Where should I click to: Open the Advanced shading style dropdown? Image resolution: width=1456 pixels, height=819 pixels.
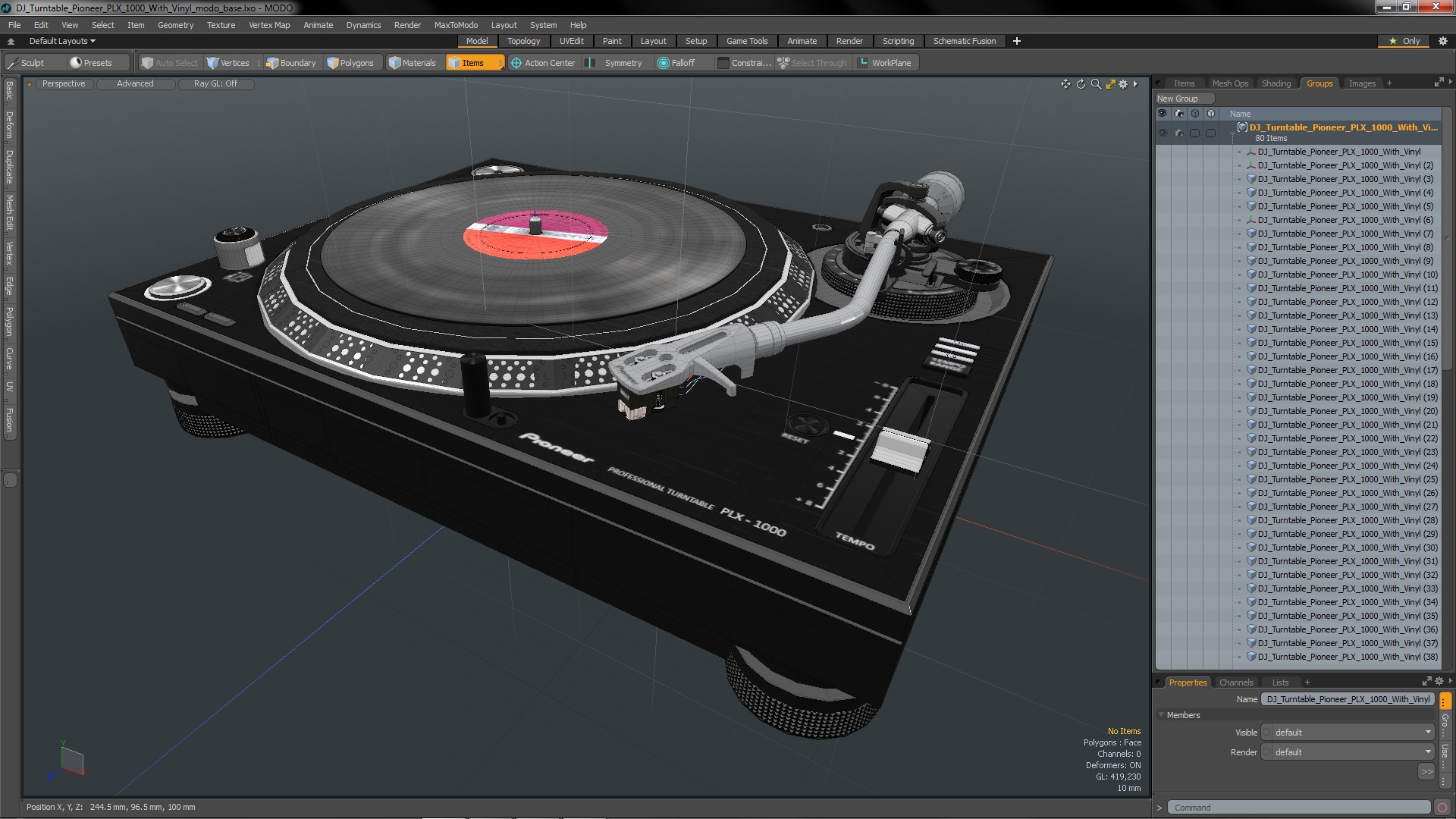(135, 84)
